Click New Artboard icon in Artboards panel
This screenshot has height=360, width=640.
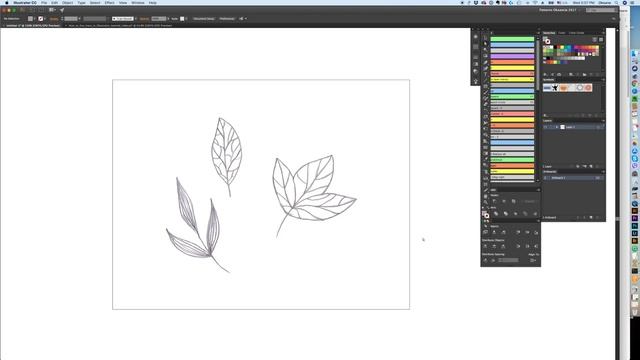tap(591, 218)
